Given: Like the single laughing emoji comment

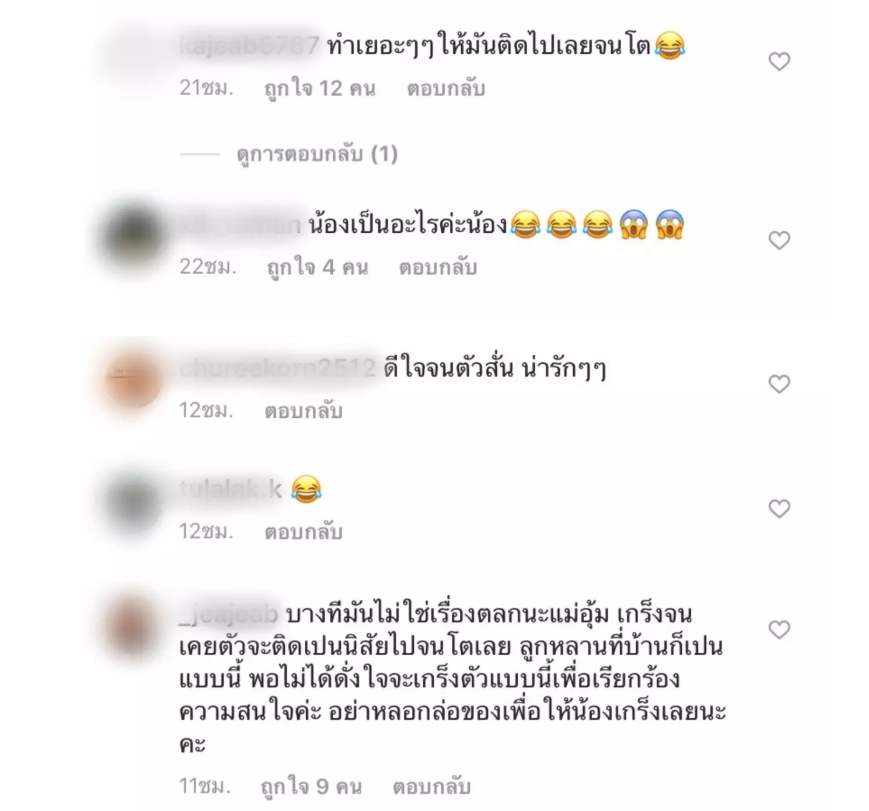Looking at the screenshot, I should pyautogui.click(x=779, y=508).
